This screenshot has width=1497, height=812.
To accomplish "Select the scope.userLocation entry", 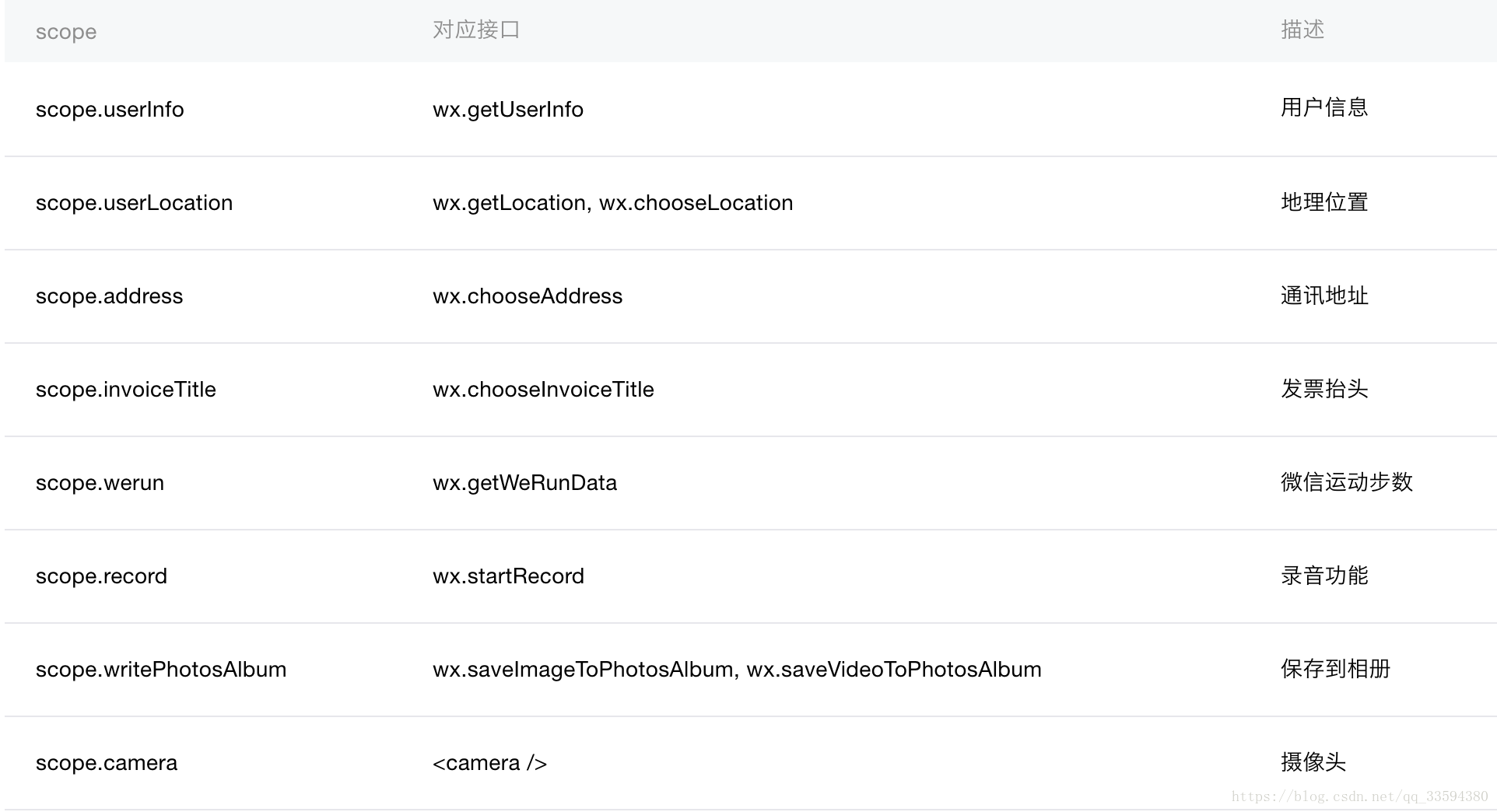I will [134, 203].
